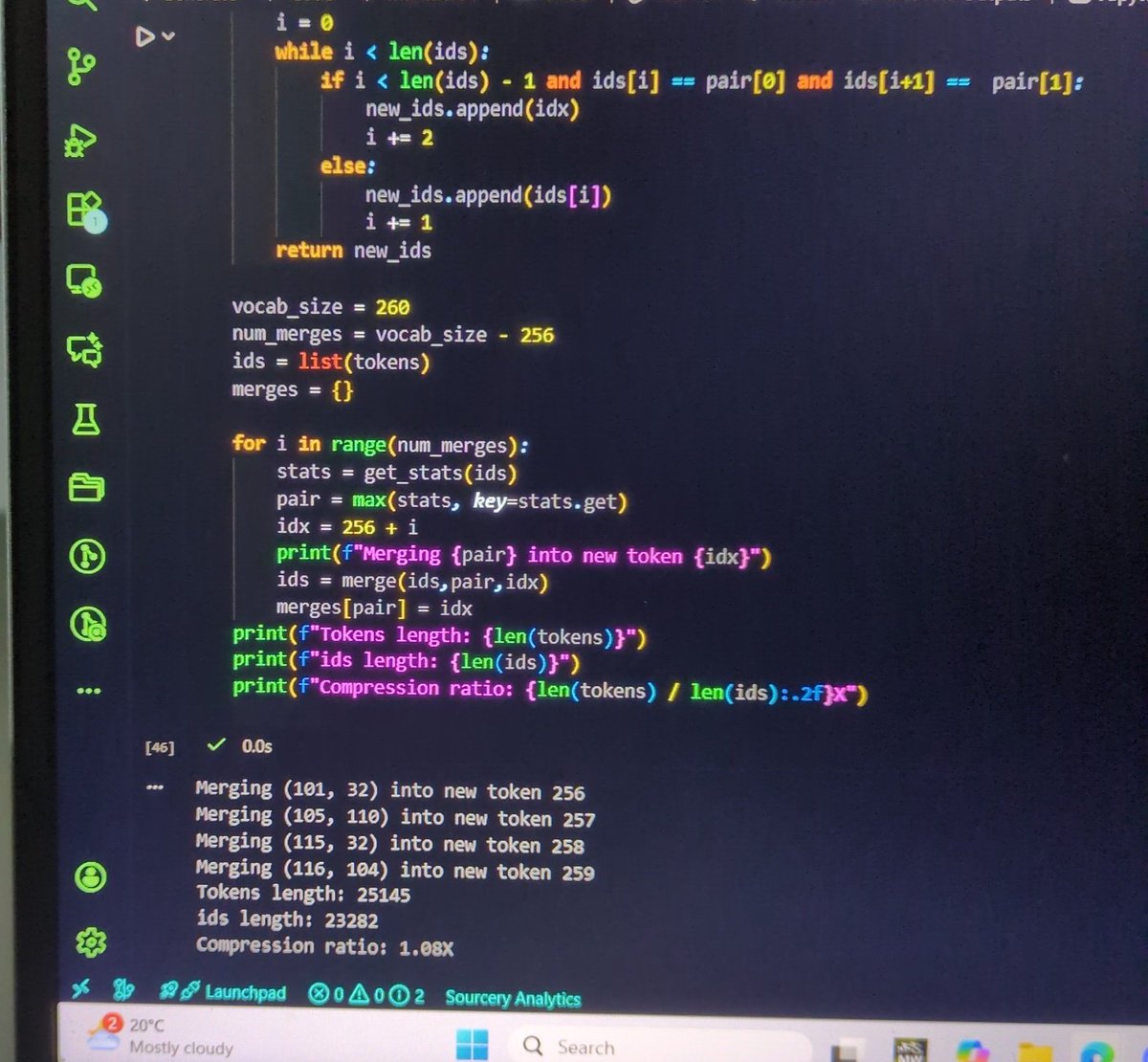Open the Remote Explorer view

coord(83,280)
